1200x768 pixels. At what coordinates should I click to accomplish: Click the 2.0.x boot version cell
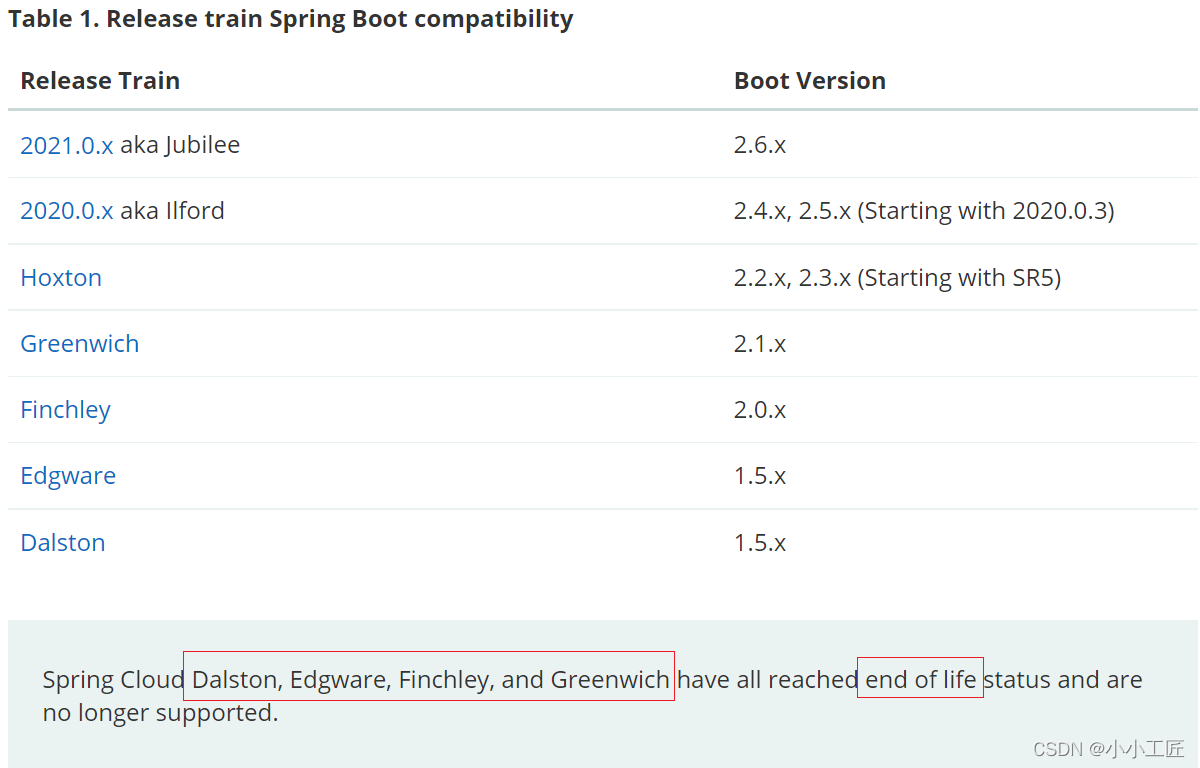[759, 410]
